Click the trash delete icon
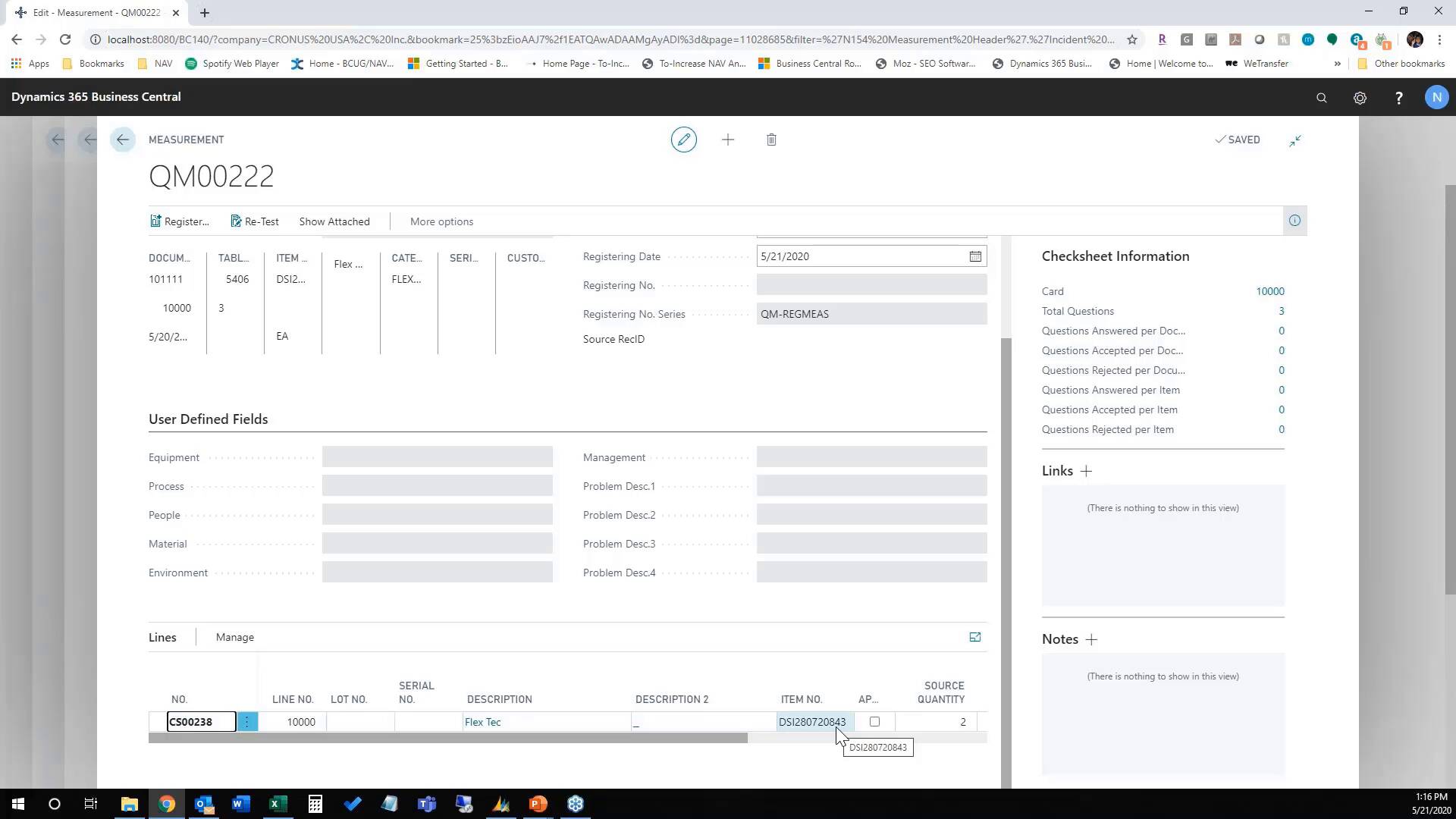Screen dimensions: 1456x819 (771, 140)
